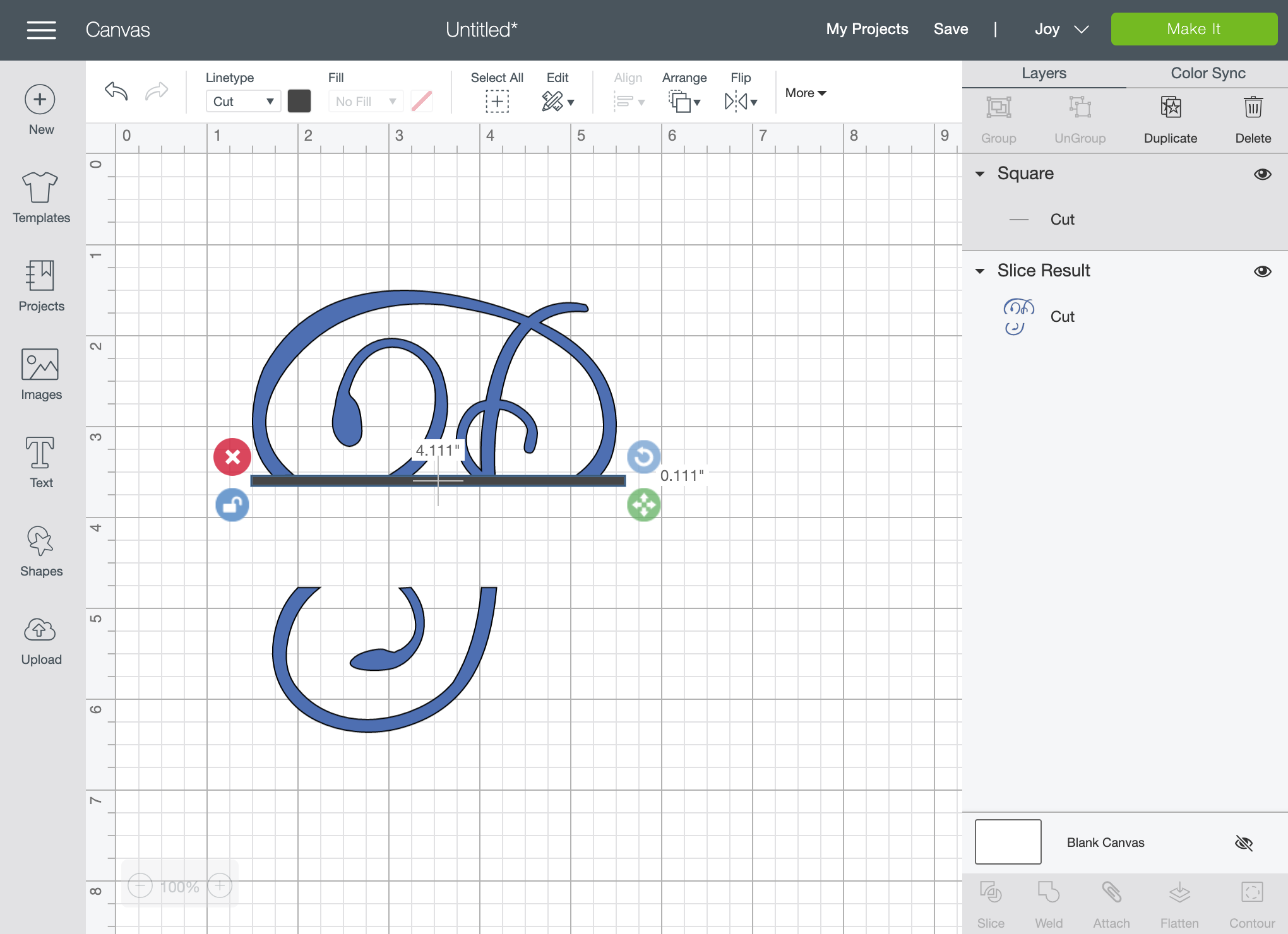Click the 100% zoom level
The height and width of the screenshot is (934, 1288).
tap(179, 887)
